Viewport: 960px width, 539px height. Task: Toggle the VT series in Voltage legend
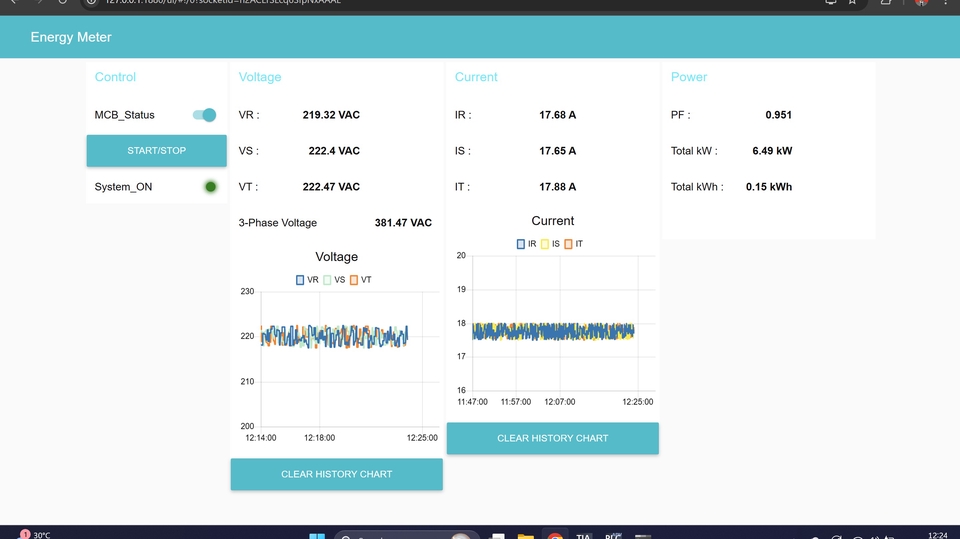pos(361,280)
